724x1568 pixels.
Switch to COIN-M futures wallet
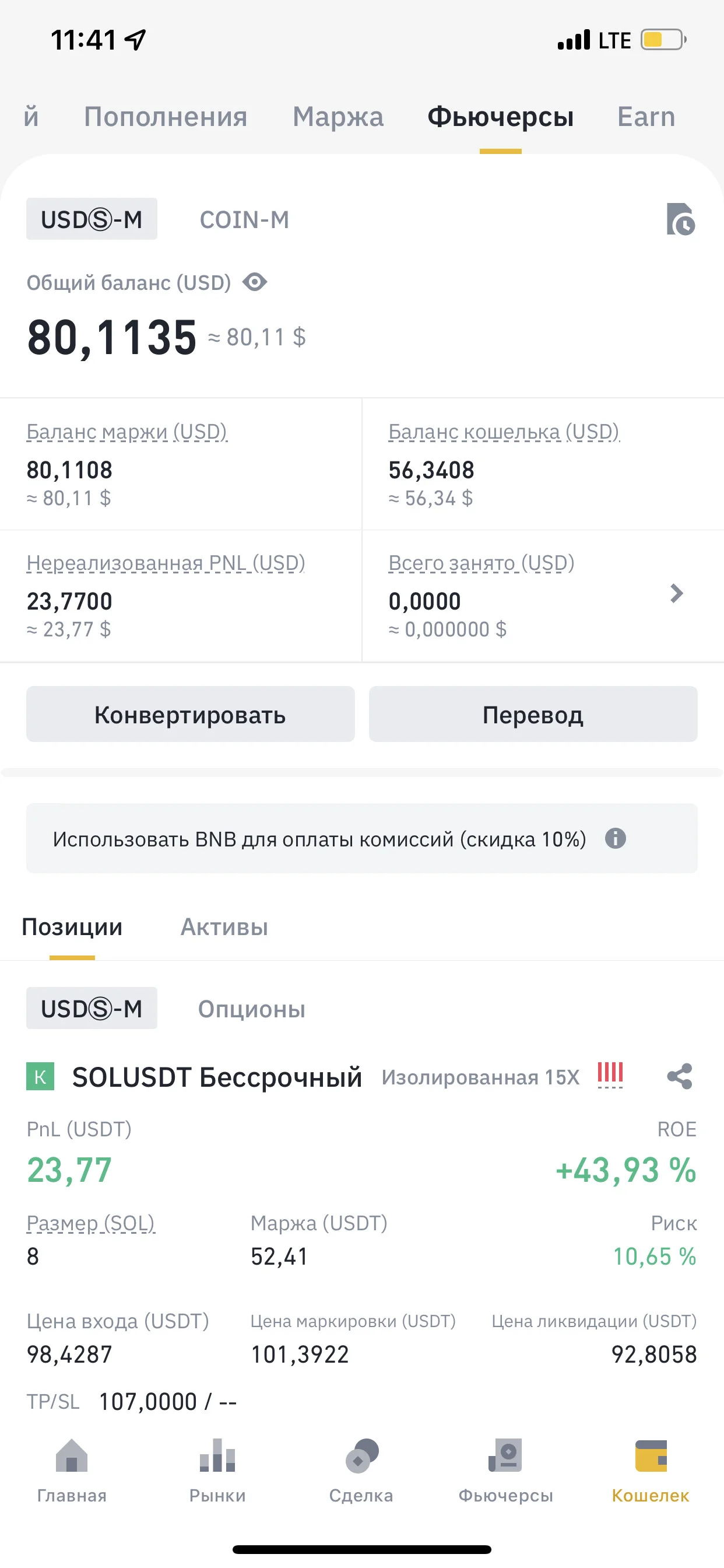point(244,220)
